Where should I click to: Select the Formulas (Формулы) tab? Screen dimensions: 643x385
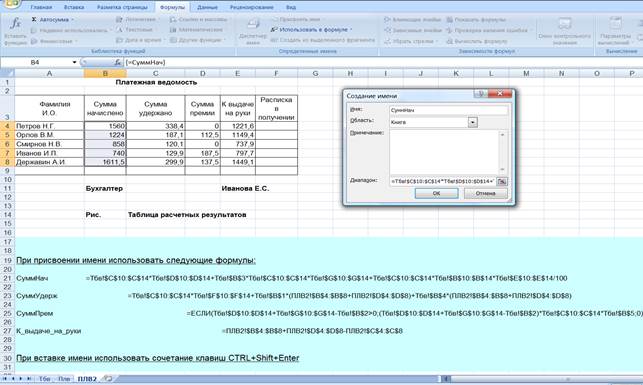pyautogui.click(x=172, y=7)
